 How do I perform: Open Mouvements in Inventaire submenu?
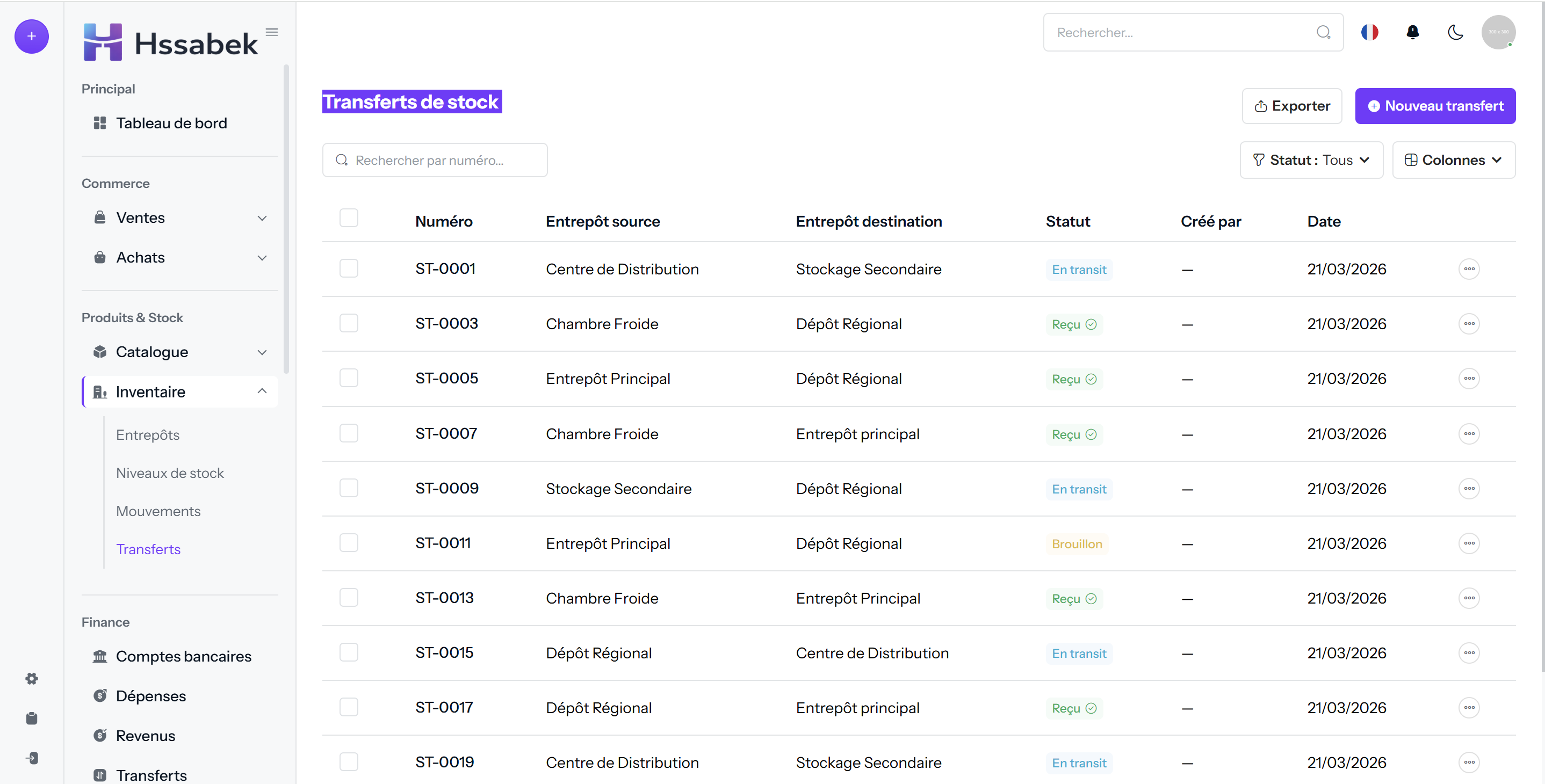coord(158,511)
